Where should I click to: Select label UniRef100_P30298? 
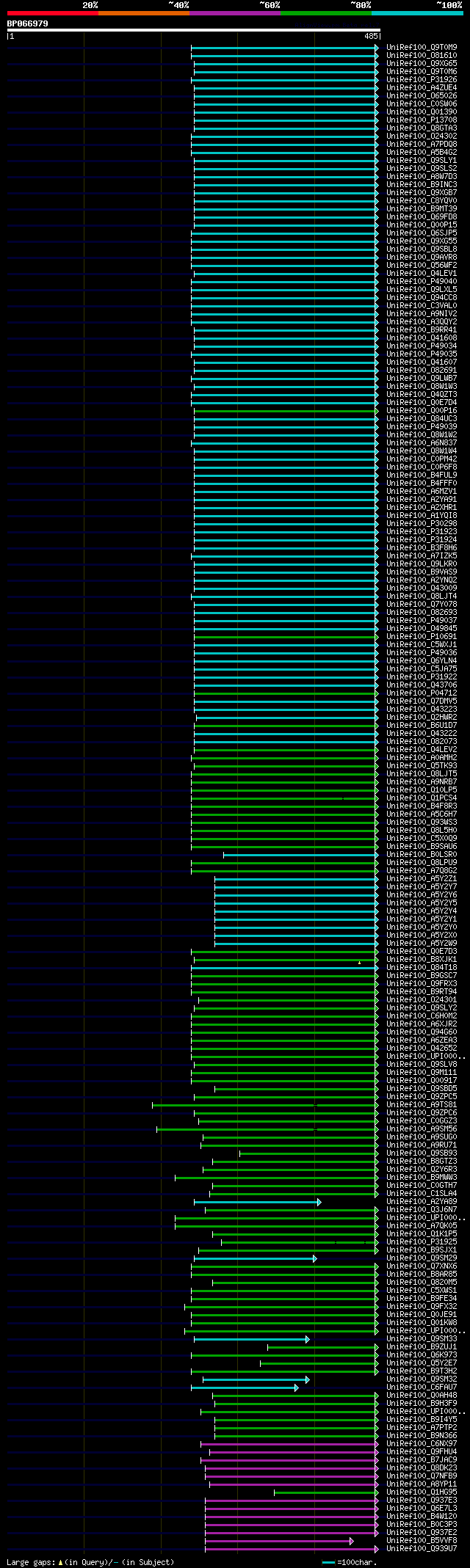(x=422, y=523)
